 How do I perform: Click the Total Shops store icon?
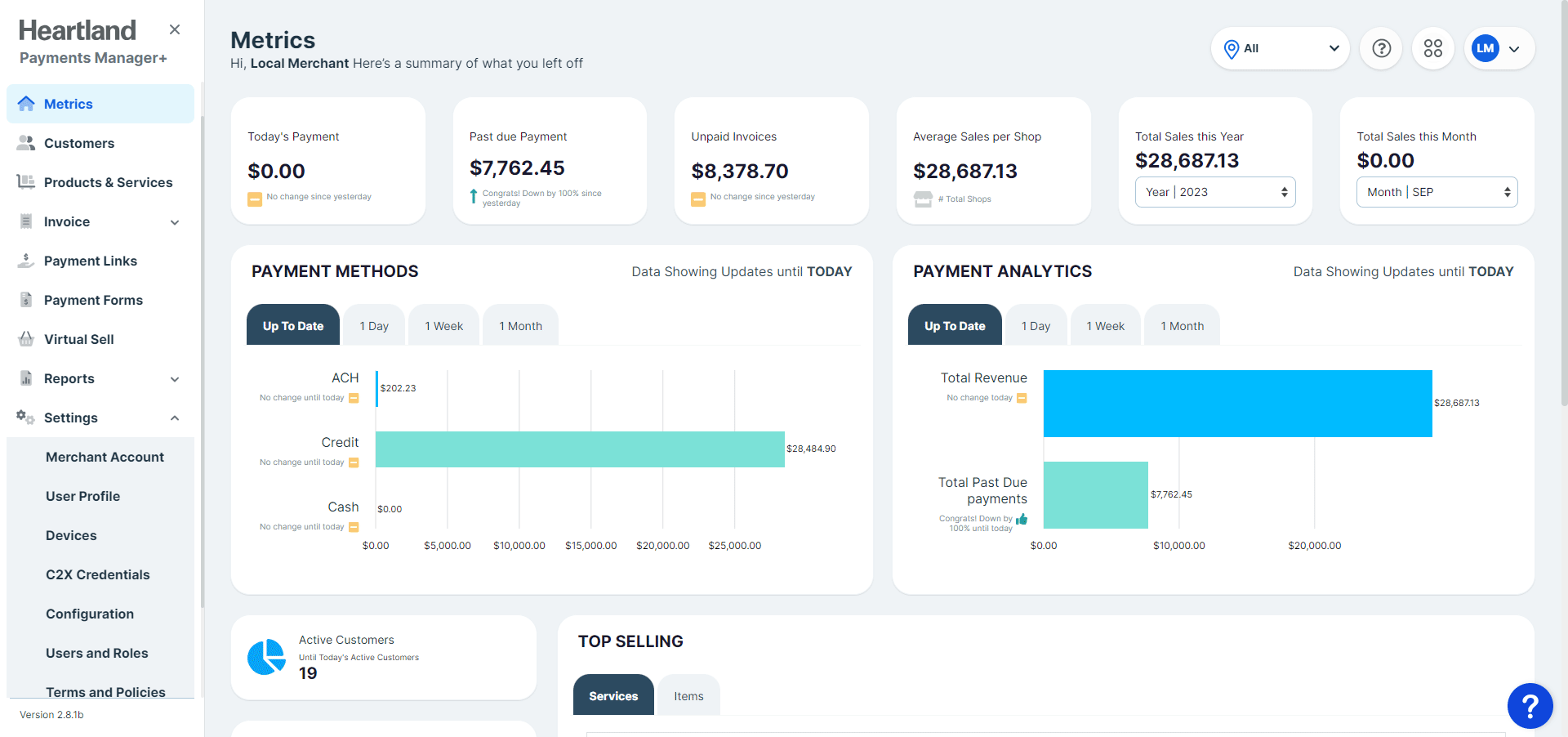coord(923,199)
